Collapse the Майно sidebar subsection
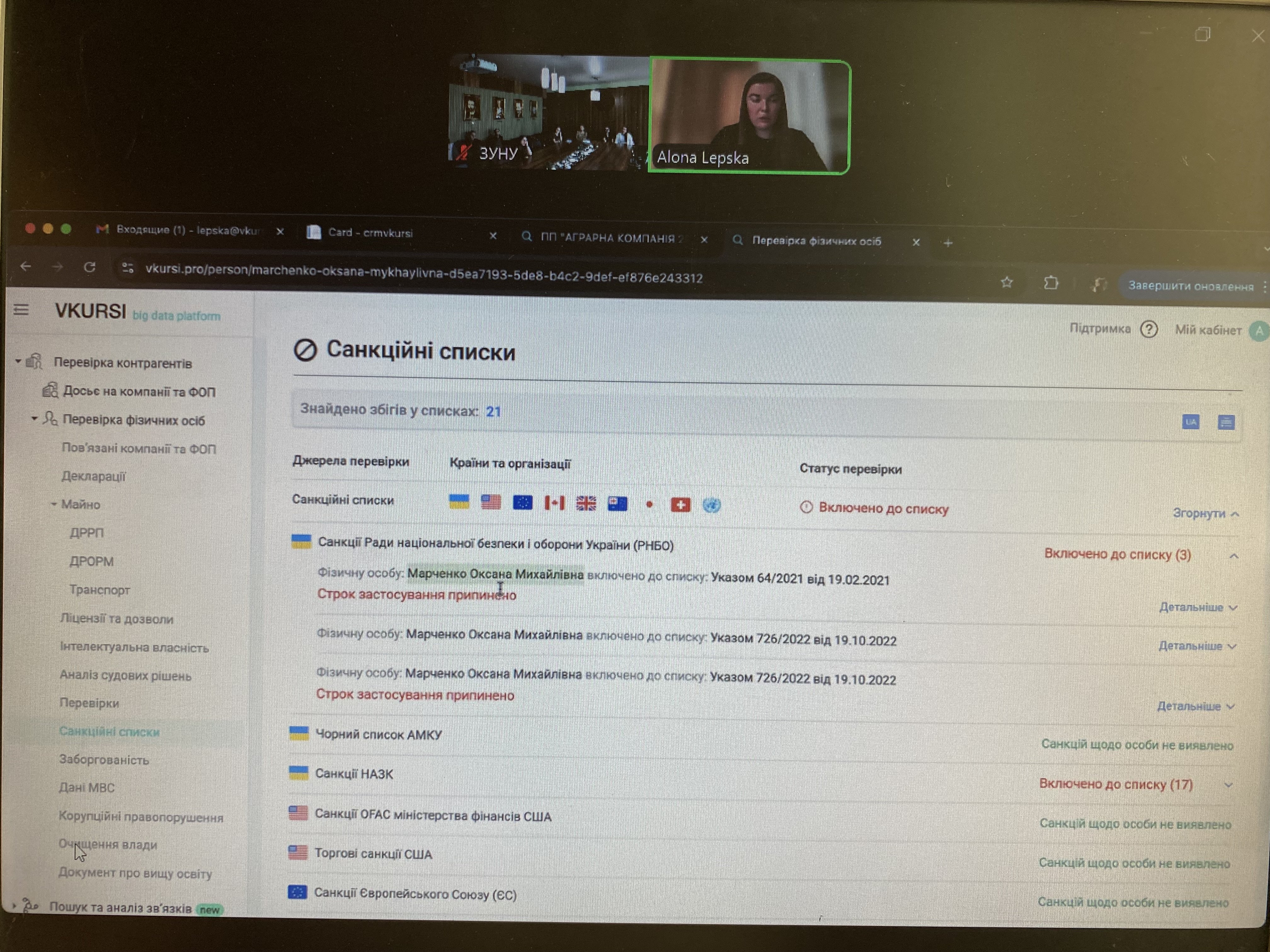Image resolution: width=1270 pixels, height=952 pixels. pos(54,504)
